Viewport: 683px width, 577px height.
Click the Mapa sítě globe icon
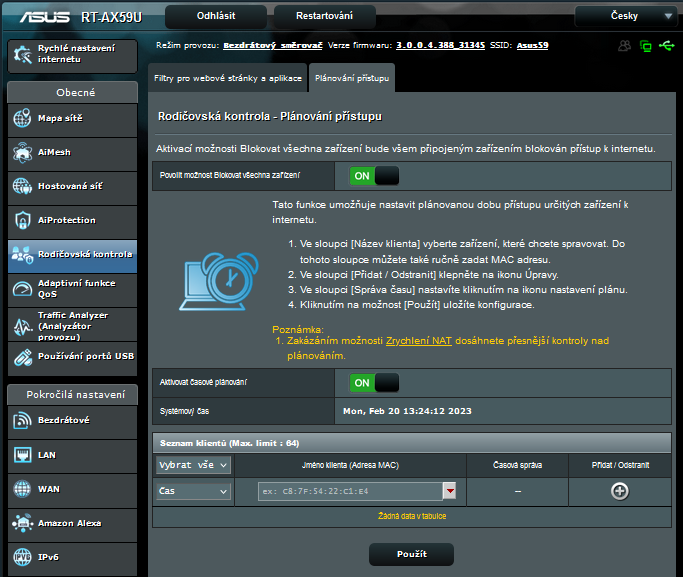tap(22, 119)
